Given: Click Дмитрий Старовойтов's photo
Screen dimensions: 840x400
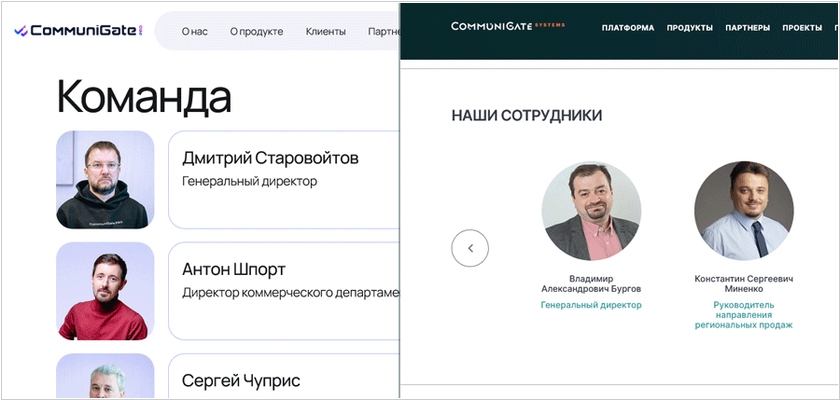Looking at the screenshot, I should (105, 180).
